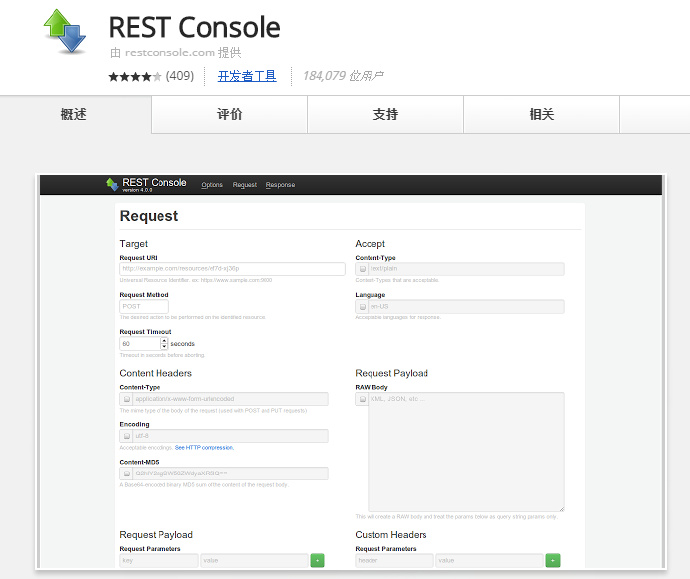
Task: Click the Request Timeout value field
Action: click(x=140, y=344)
